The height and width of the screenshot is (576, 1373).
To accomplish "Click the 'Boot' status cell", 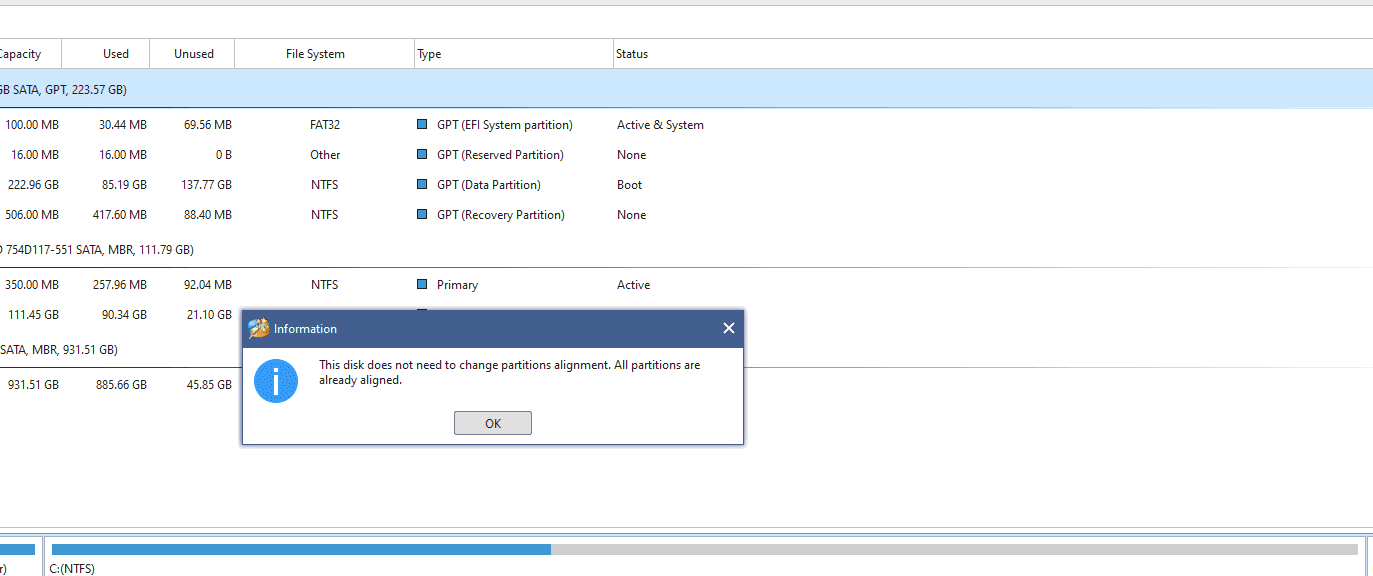I will point(630,185).
